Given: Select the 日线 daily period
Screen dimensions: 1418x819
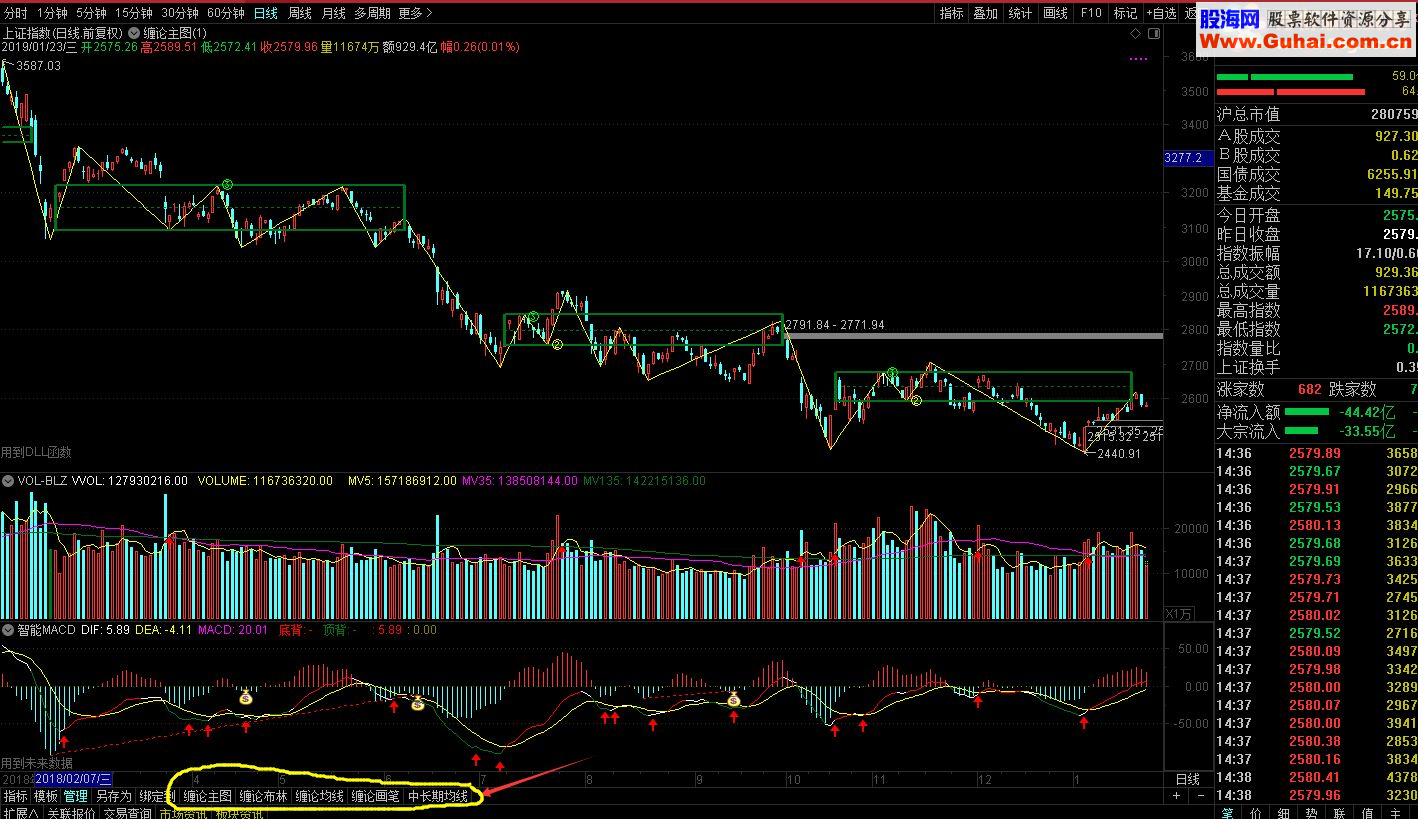Looking at the screenshot, I should pos(266,13).
